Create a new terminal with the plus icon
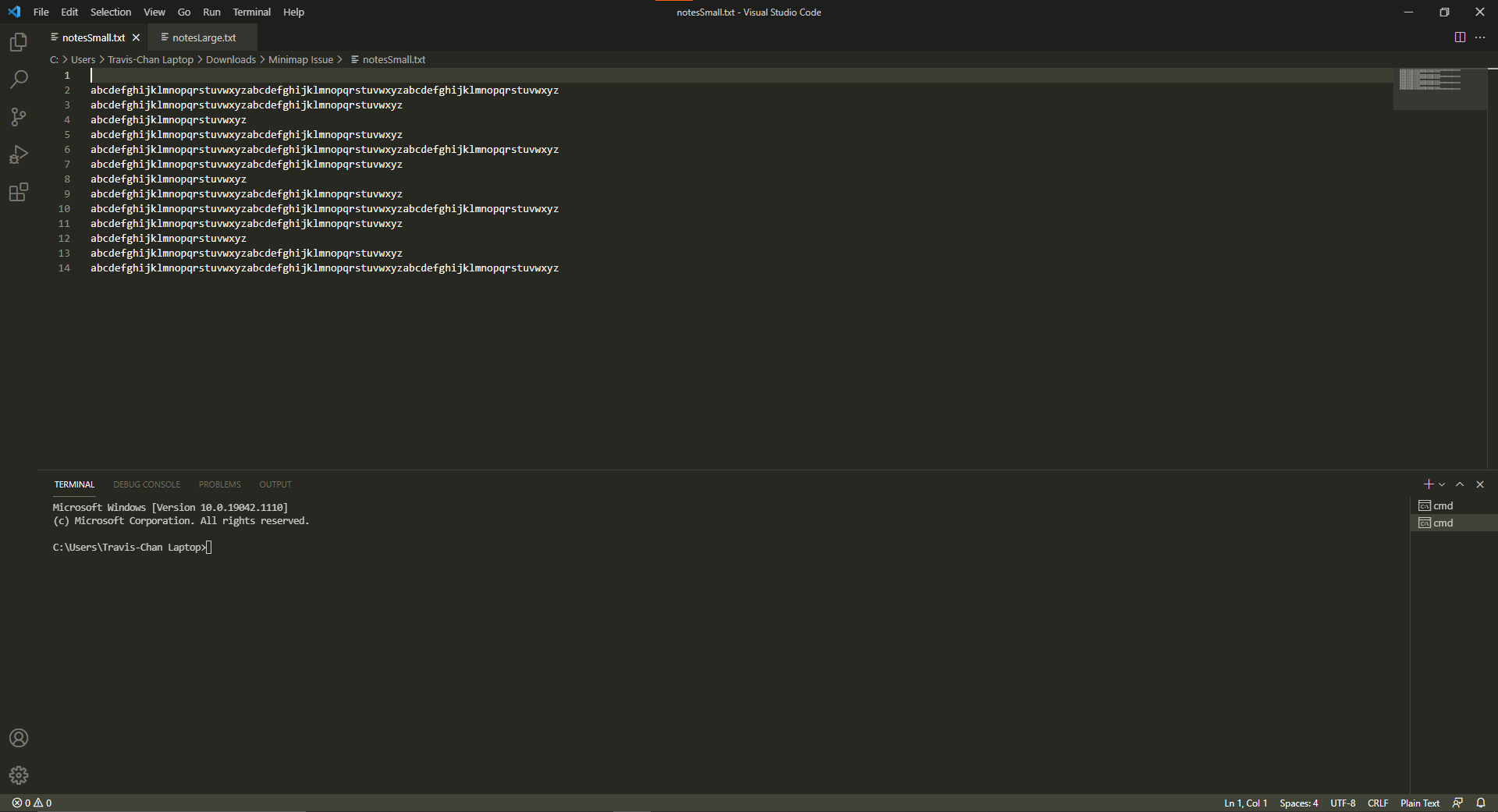Image resolution: width=1498 pixels, height=812 pixels. coord(1427,484)
